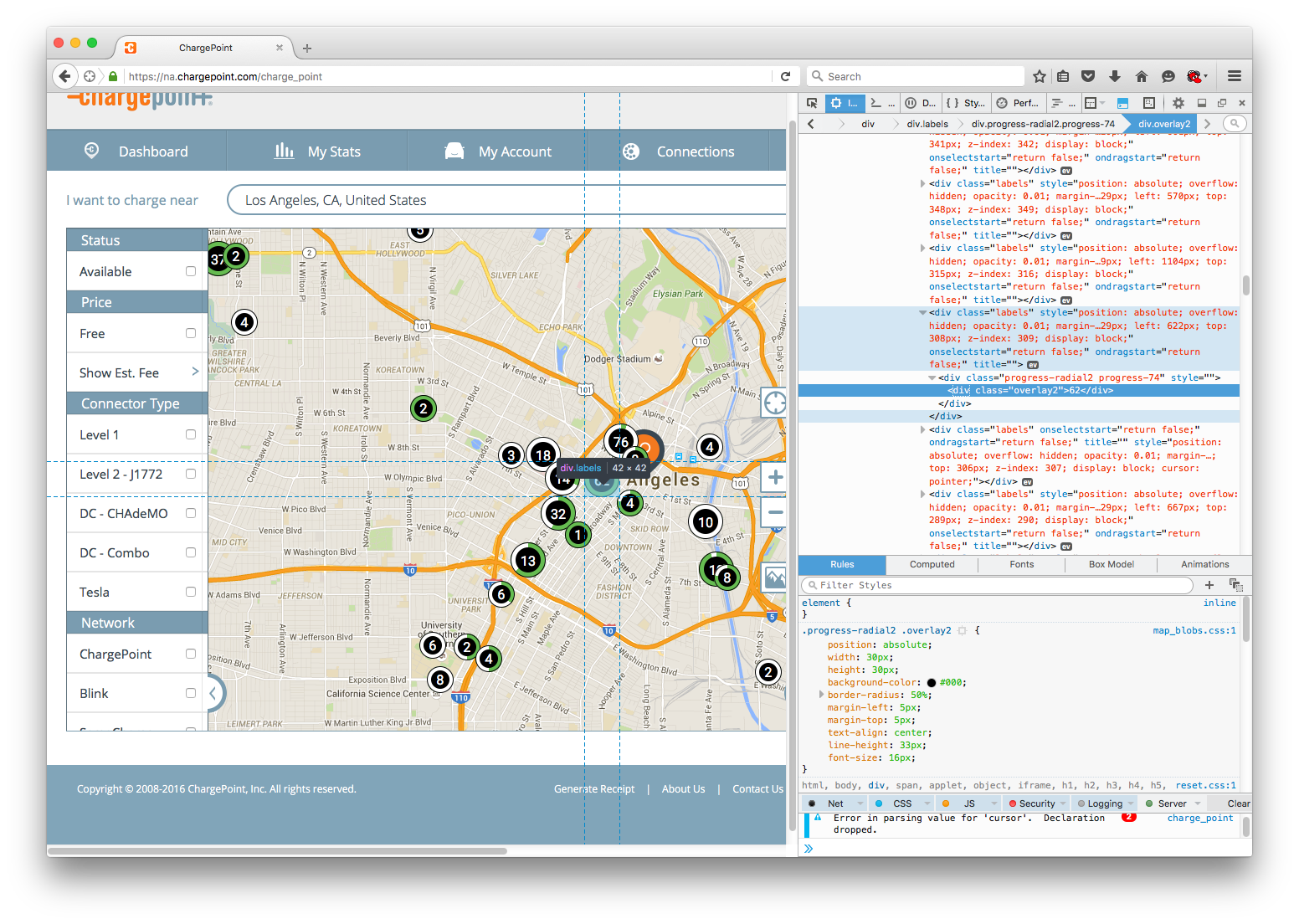Open devtools in a separate window icon
The width and height of the screenshot is (1299, 924).
pos(1222,103)
